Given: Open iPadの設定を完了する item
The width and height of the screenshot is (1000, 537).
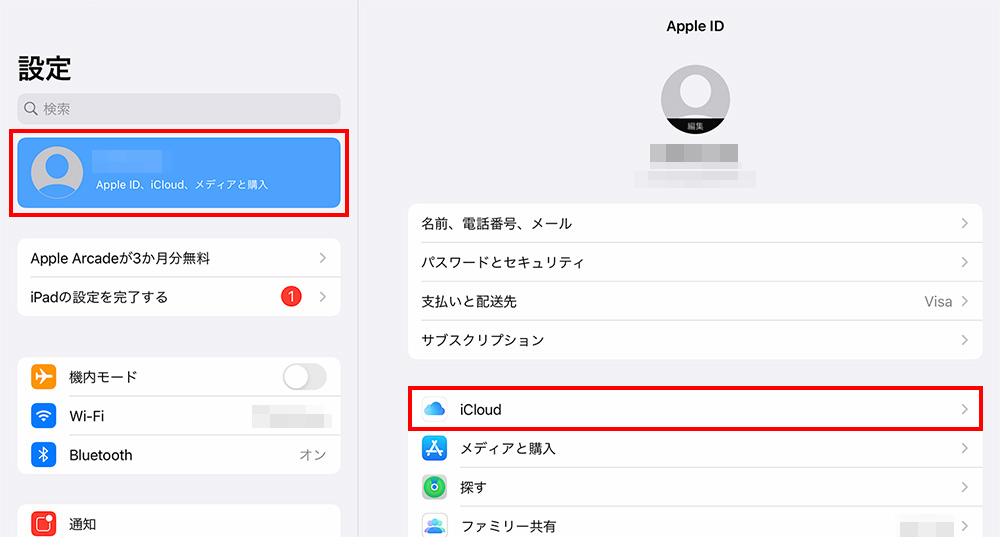Looking at the screenshot, I should pyautogui.click(x=179, y=297).
